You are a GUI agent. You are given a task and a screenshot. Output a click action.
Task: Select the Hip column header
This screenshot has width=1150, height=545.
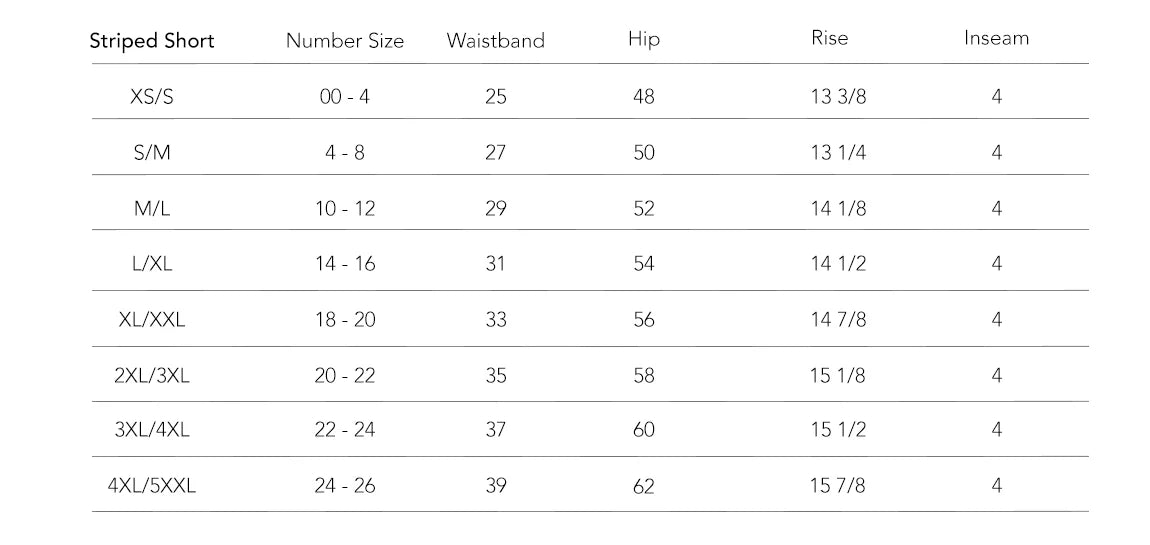[644, 40]
